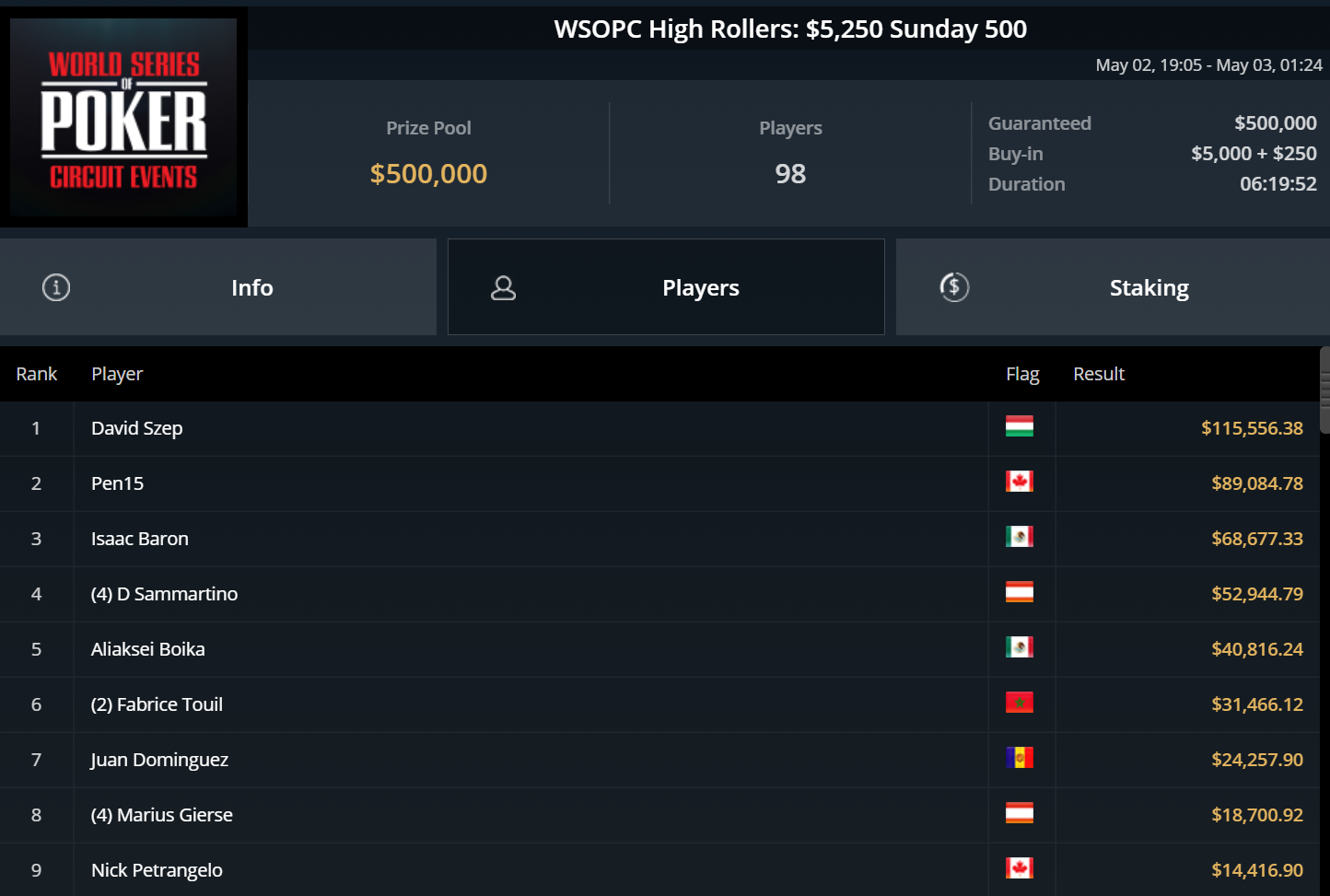Click Pen15's Canada flag icon
The image size is (1330, 896).
pyautogui.click(x=1019, y=482)
